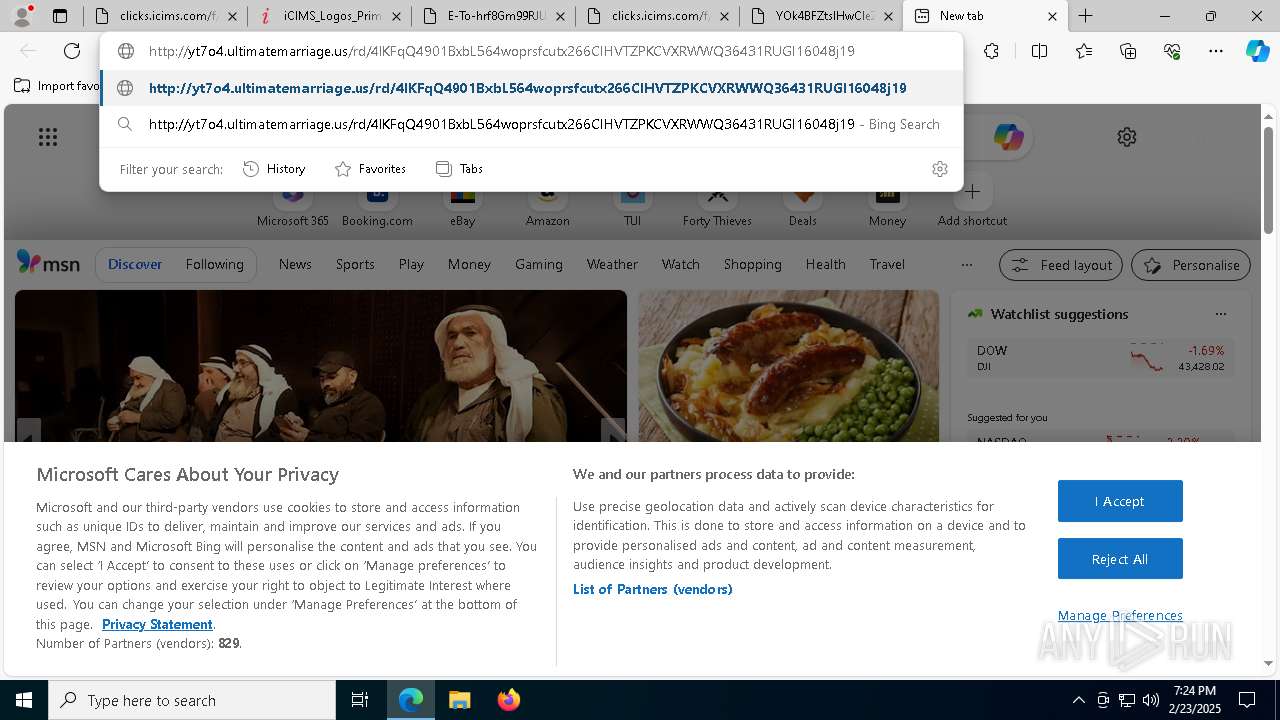Open List of Partners (vendors) link

click(x=653, y=589)
